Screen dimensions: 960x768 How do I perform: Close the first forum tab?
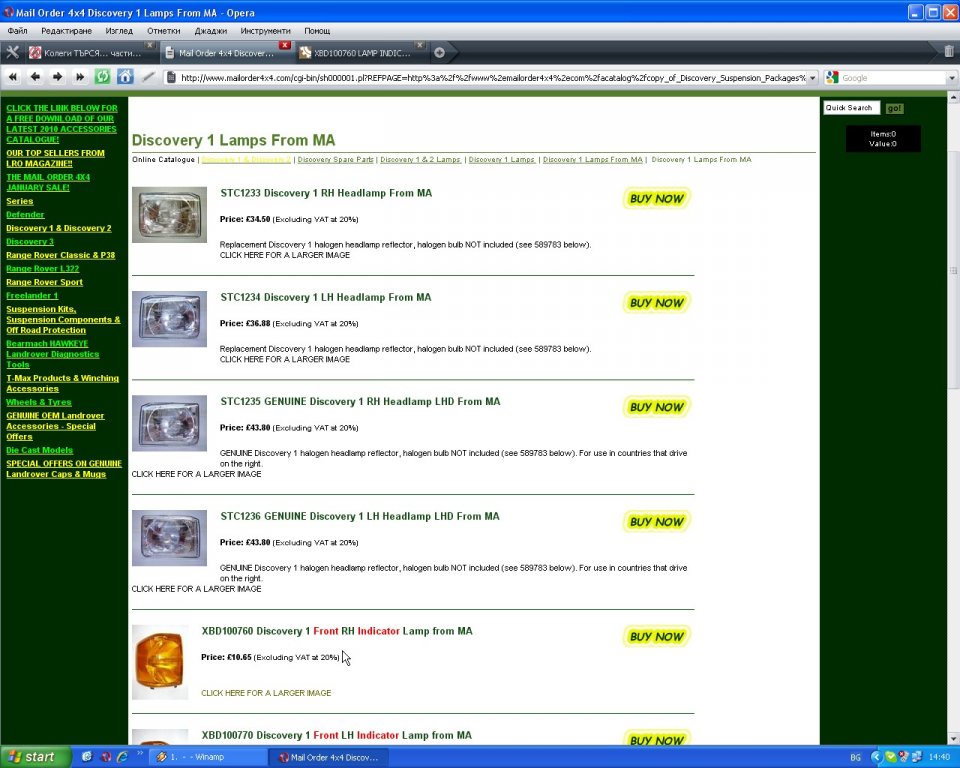[149, 45]
